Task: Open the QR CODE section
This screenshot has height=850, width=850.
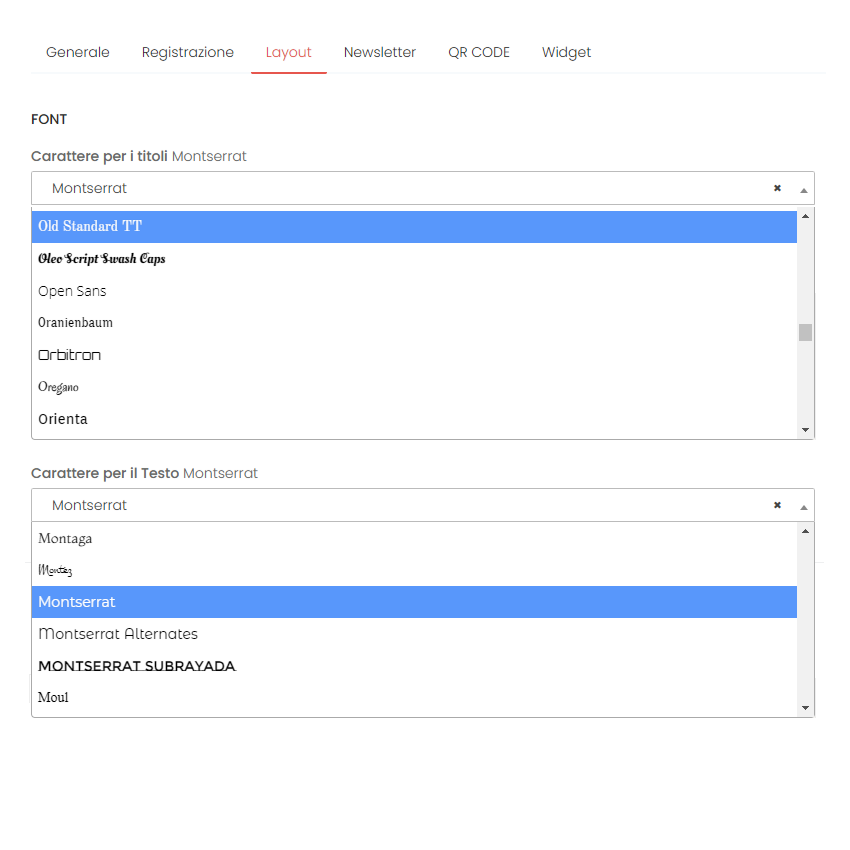Action: coord(479,52)
